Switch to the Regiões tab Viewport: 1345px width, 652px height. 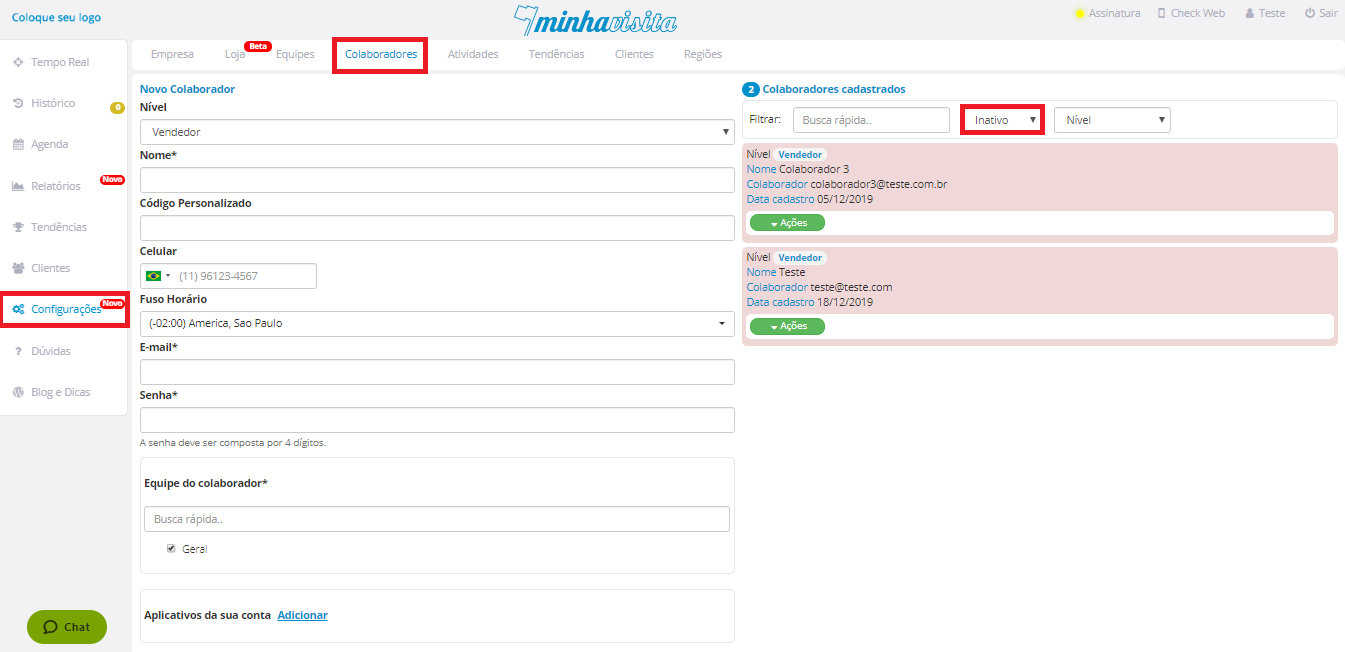(702, 54)
